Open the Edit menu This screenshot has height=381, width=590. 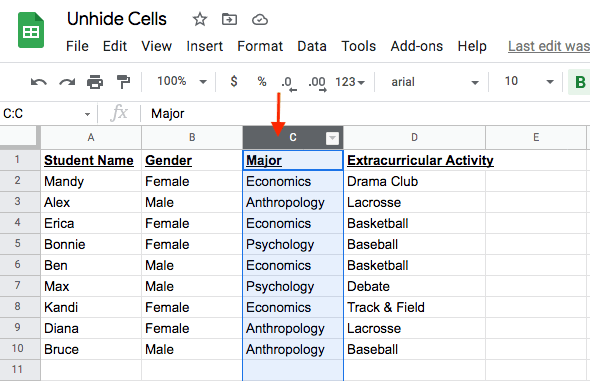(x=115, y=46)
